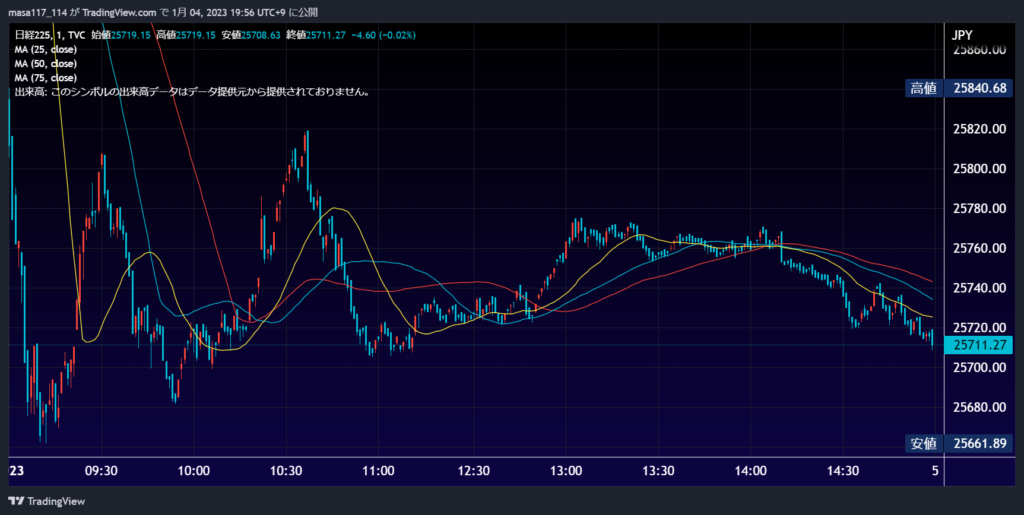Click the 09:30 time axis label

[x=101, y=471]
